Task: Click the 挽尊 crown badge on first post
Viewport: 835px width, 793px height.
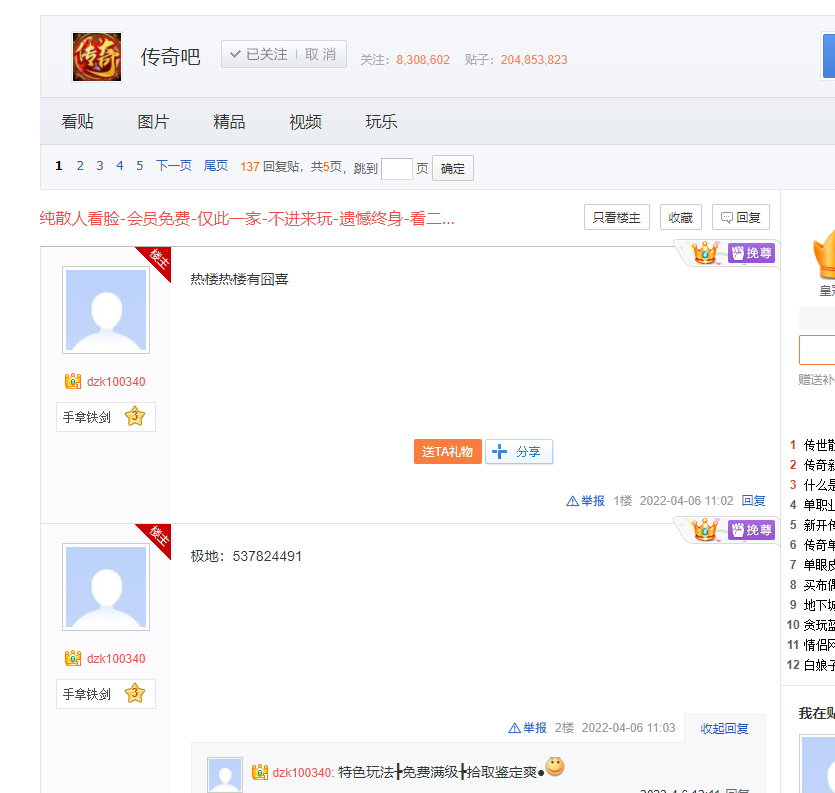Action: pos(751,253)
